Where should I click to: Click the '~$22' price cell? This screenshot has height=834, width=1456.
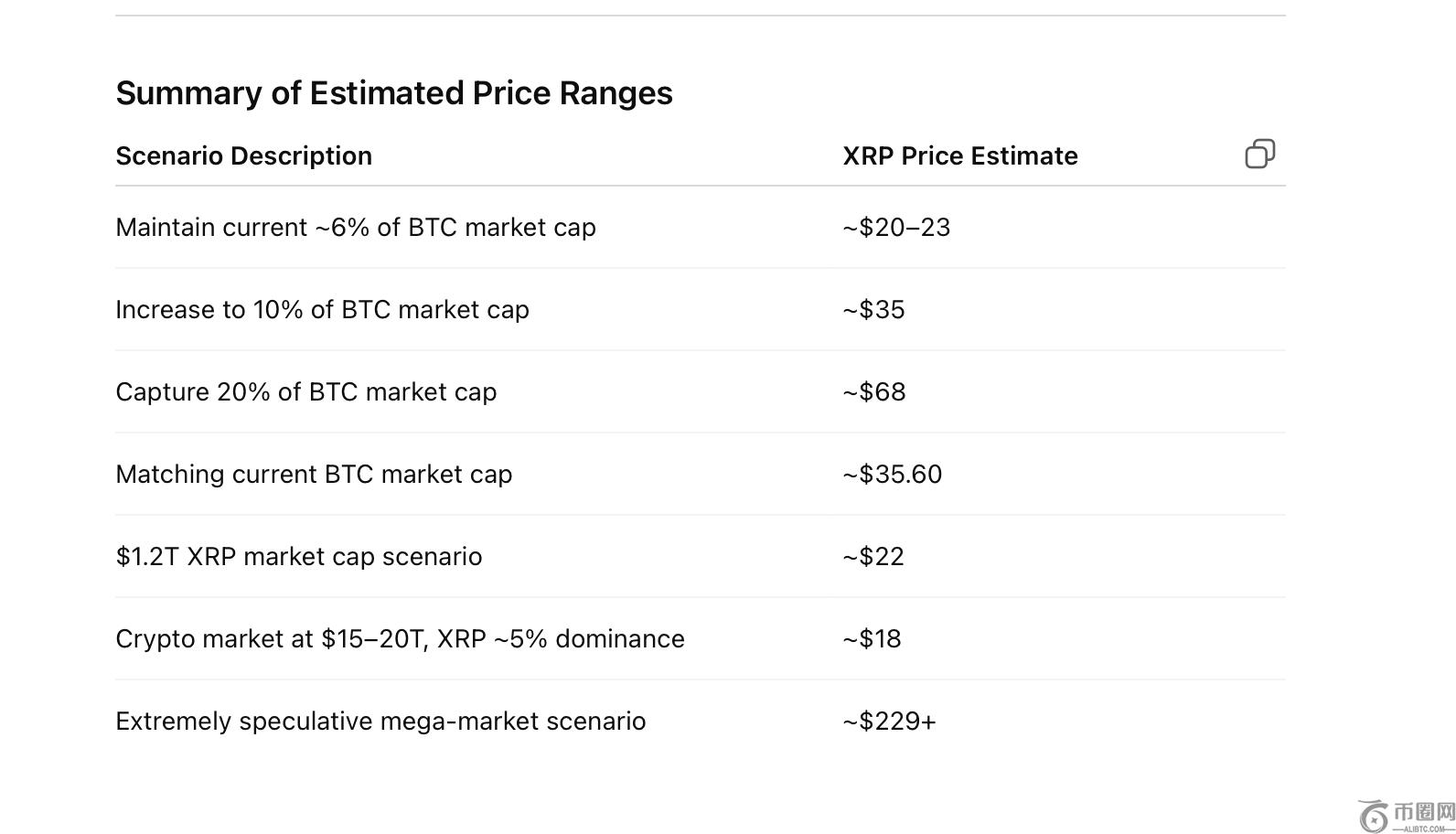coord(873,557)
